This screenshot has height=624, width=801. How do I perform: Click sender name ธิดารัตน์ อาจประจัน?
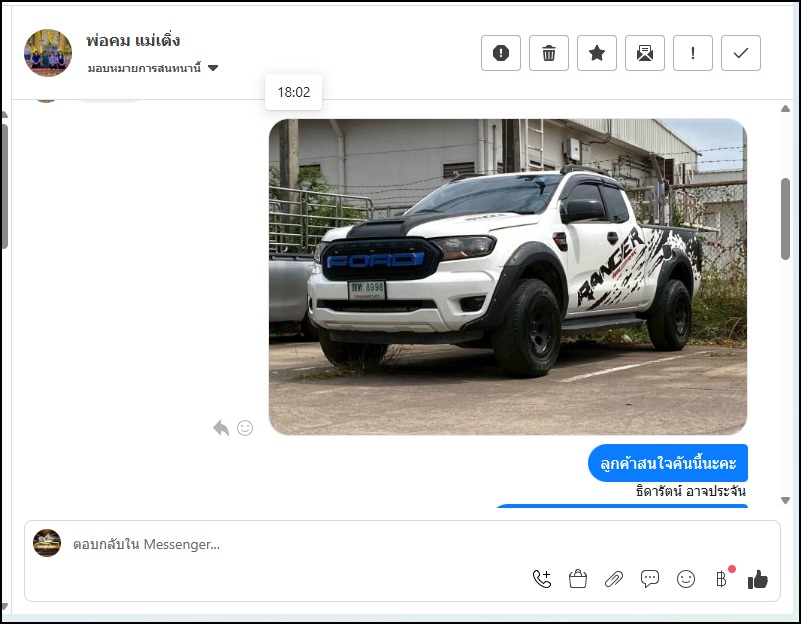pyautogui.click(x=691, y=491)
